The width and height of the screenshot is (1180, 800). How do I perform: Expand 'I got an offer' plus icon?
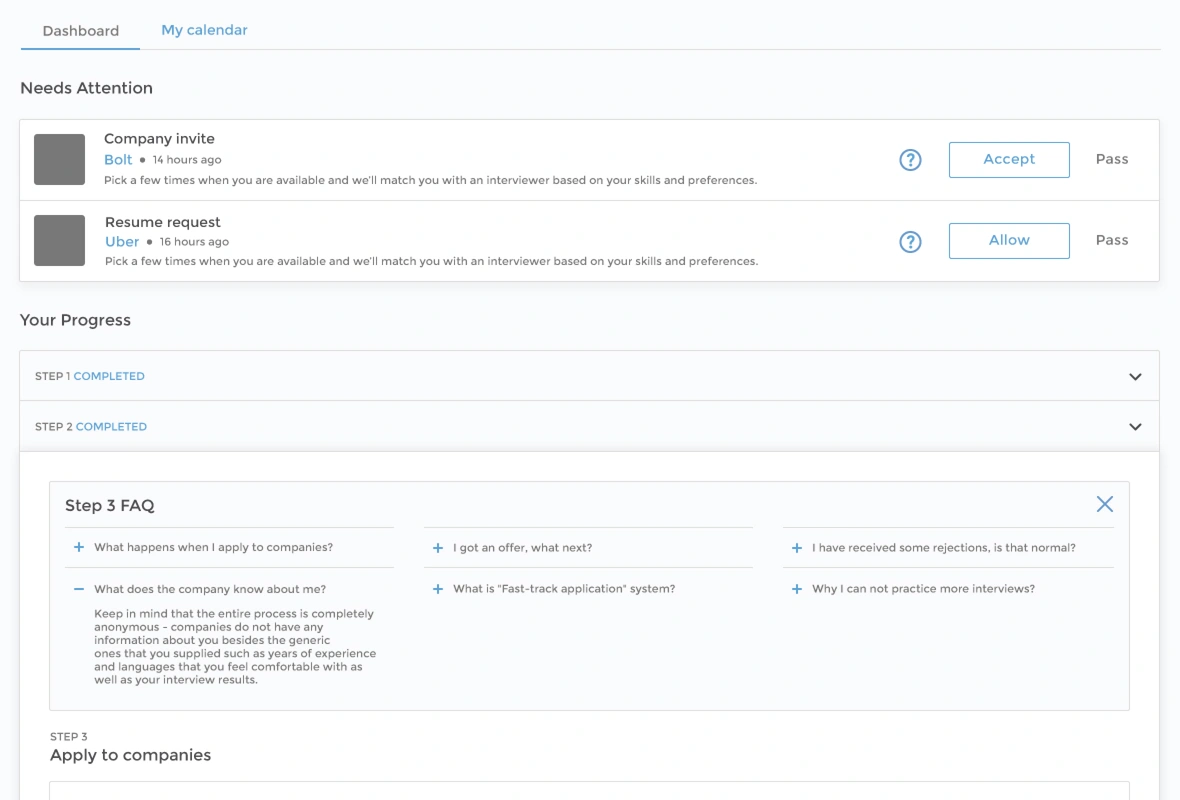(437, 548)
